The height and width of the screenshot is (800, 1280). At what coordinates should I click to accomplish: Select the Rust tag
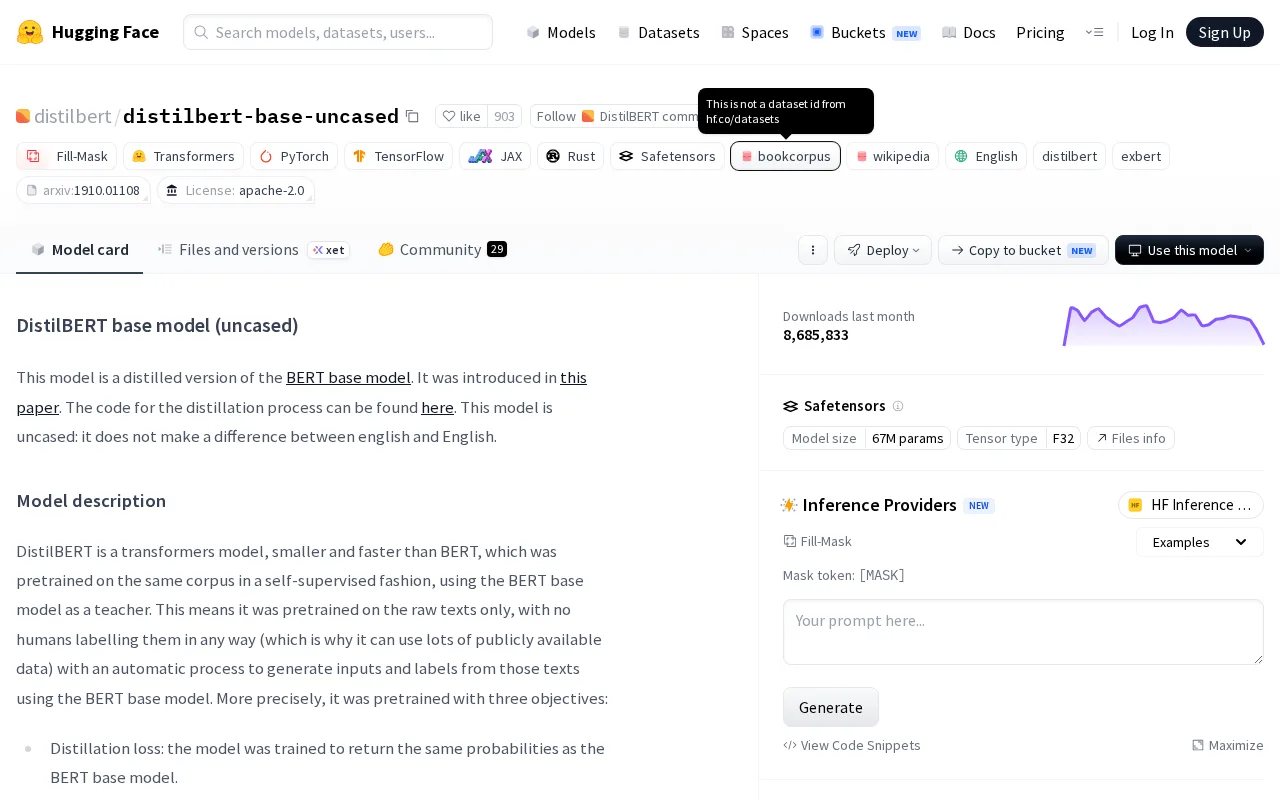point(570,156)
